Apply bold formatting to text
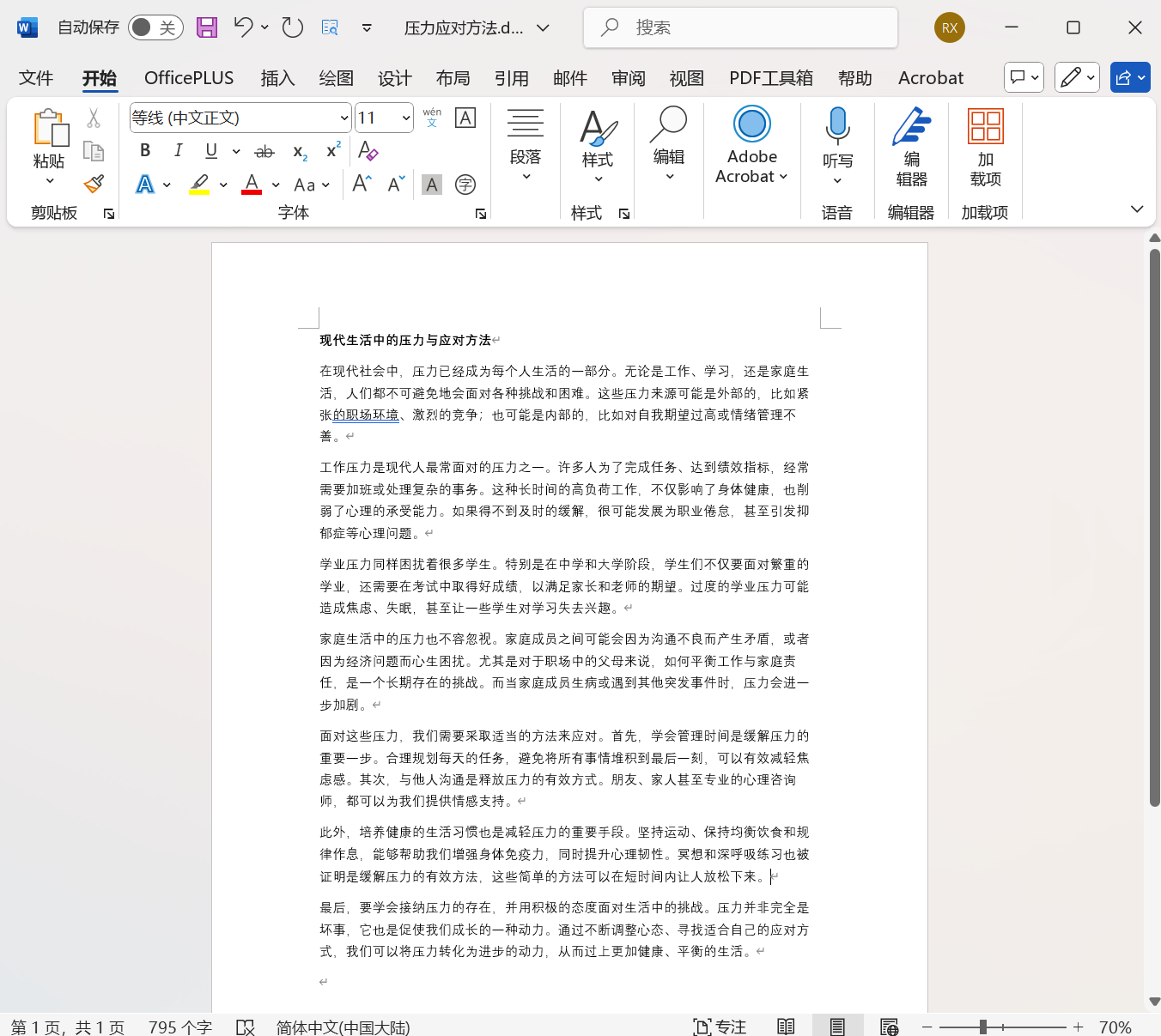 tap(144, 150)
